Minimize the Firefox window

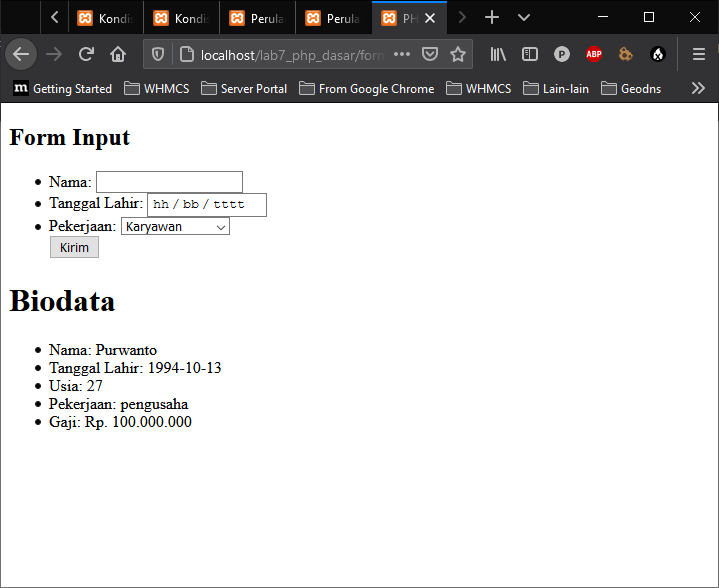coord(603,17)
